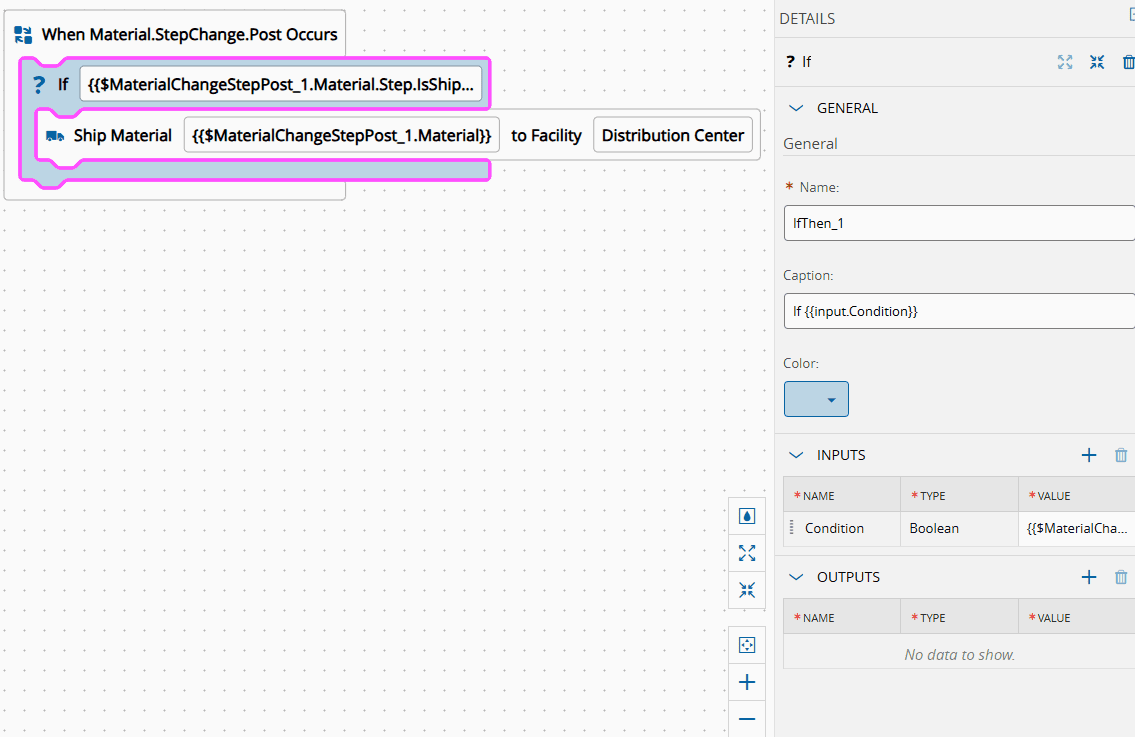The image size is (1135, 737).
Task: Click the 'No data to show.' message
Action: click(x=959, y=654)
